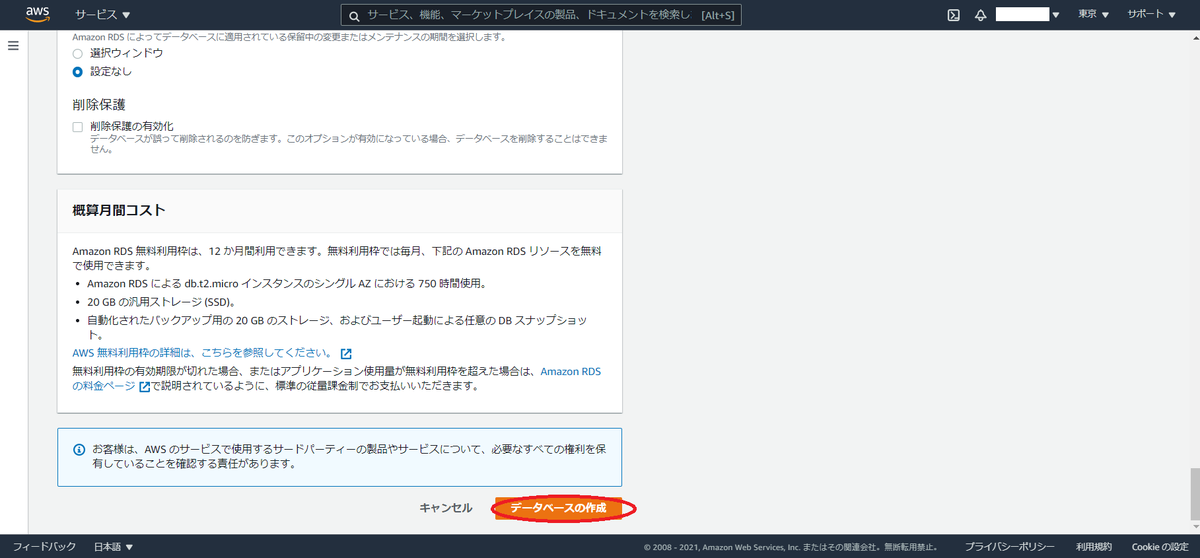Click the データベースの作成 button
The image size is (1200, 558).
tap(559, 508)
